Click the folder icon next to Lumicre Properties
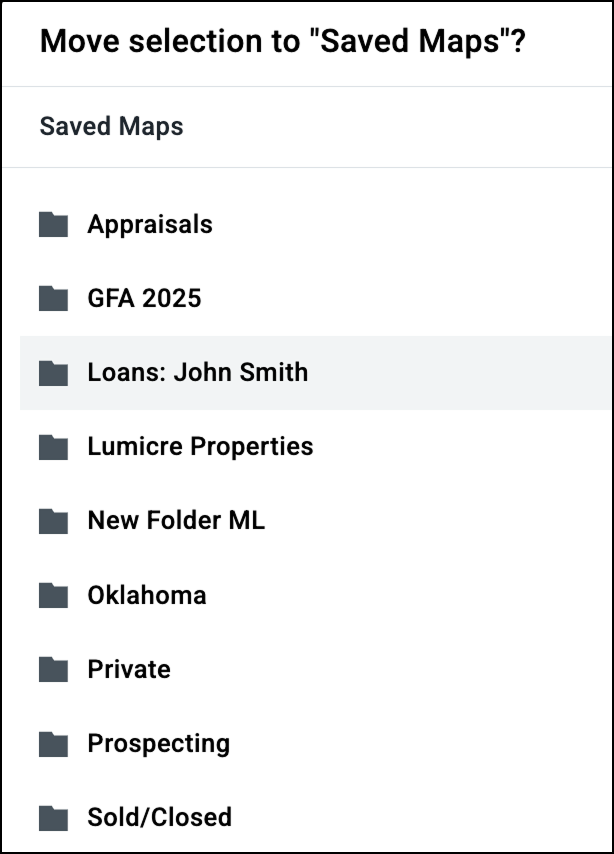614x854 pixels. [53, 446]
